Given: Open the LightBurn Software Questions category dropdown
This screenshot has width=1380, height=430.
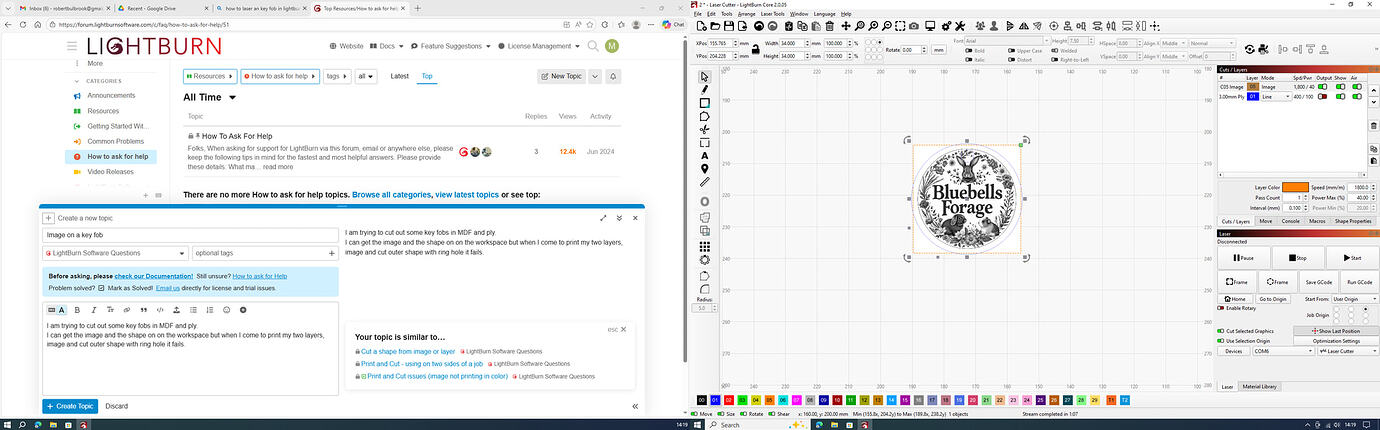Looking at the screenshot, I should 114,254.
